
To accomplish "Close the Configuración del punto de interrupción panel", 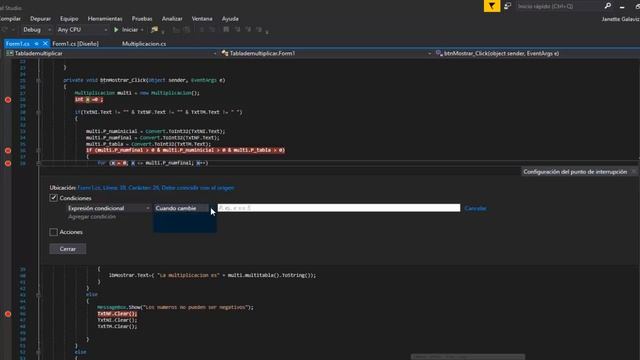I will pos(633,172).
